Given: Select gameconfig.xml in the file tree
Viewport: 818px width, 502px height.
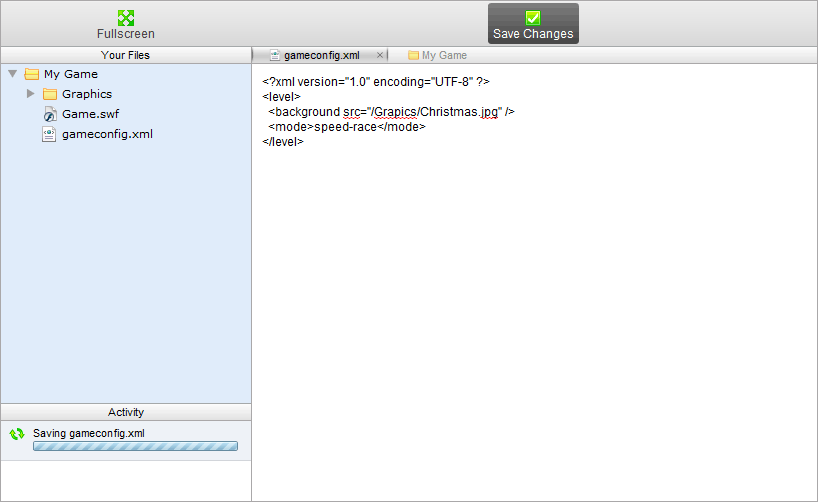Looking at the screenshot, I should tap(107, 134).
